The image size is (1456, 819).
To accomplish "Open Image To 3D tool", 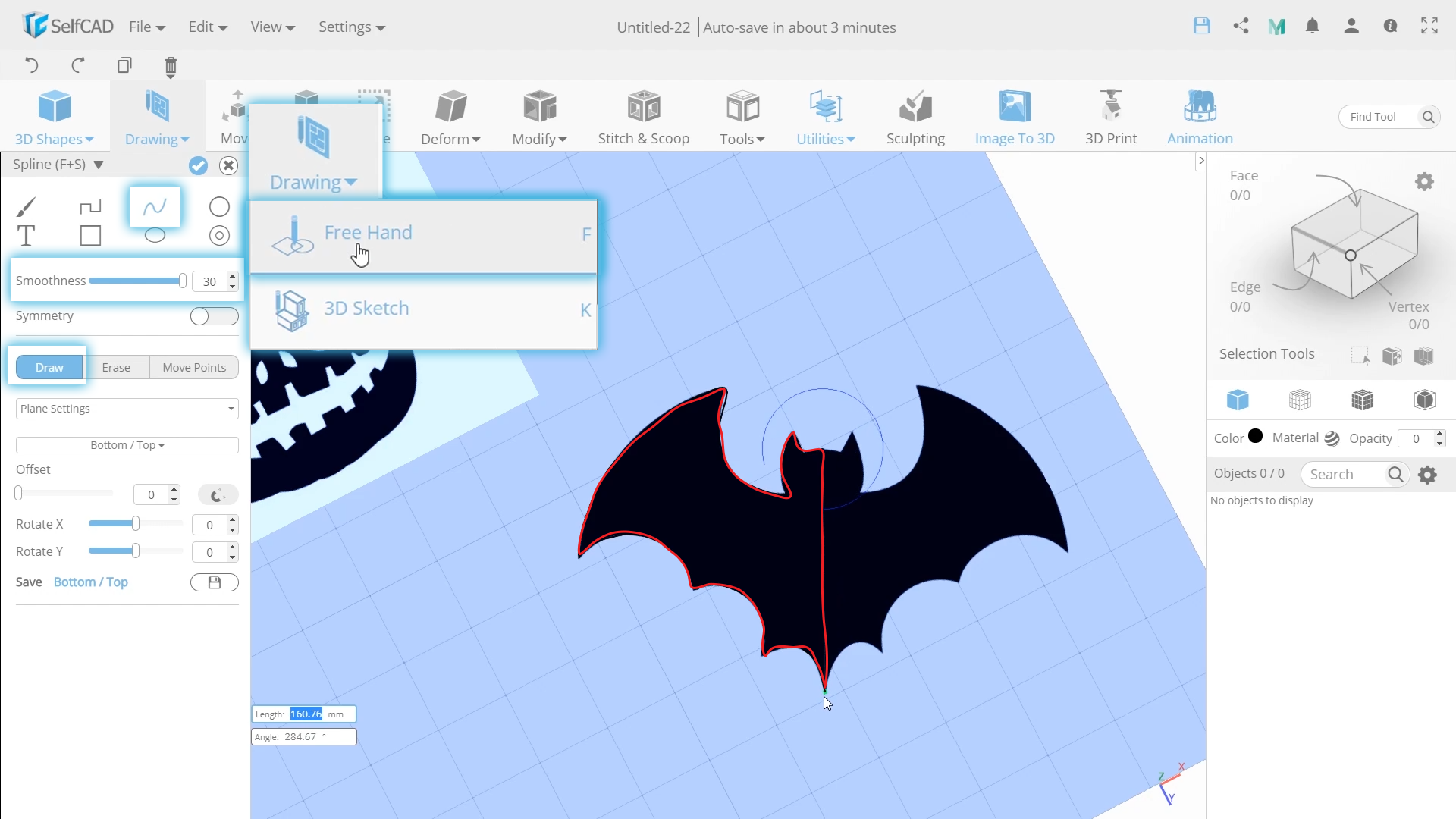I will click(1015, 118).
